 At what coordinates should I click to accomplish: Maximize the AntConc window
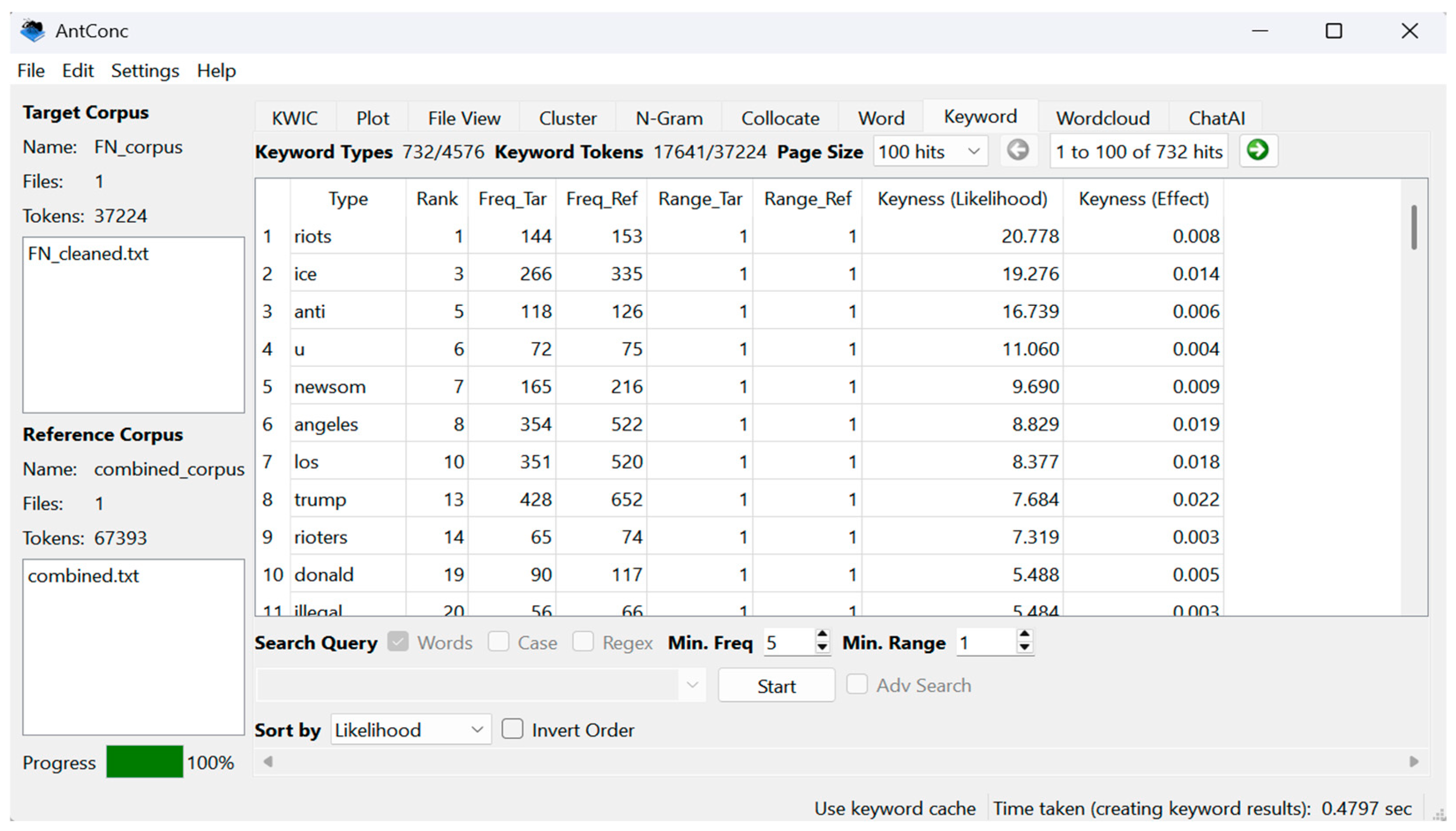pyautogui.click(x=1333, y=31)
